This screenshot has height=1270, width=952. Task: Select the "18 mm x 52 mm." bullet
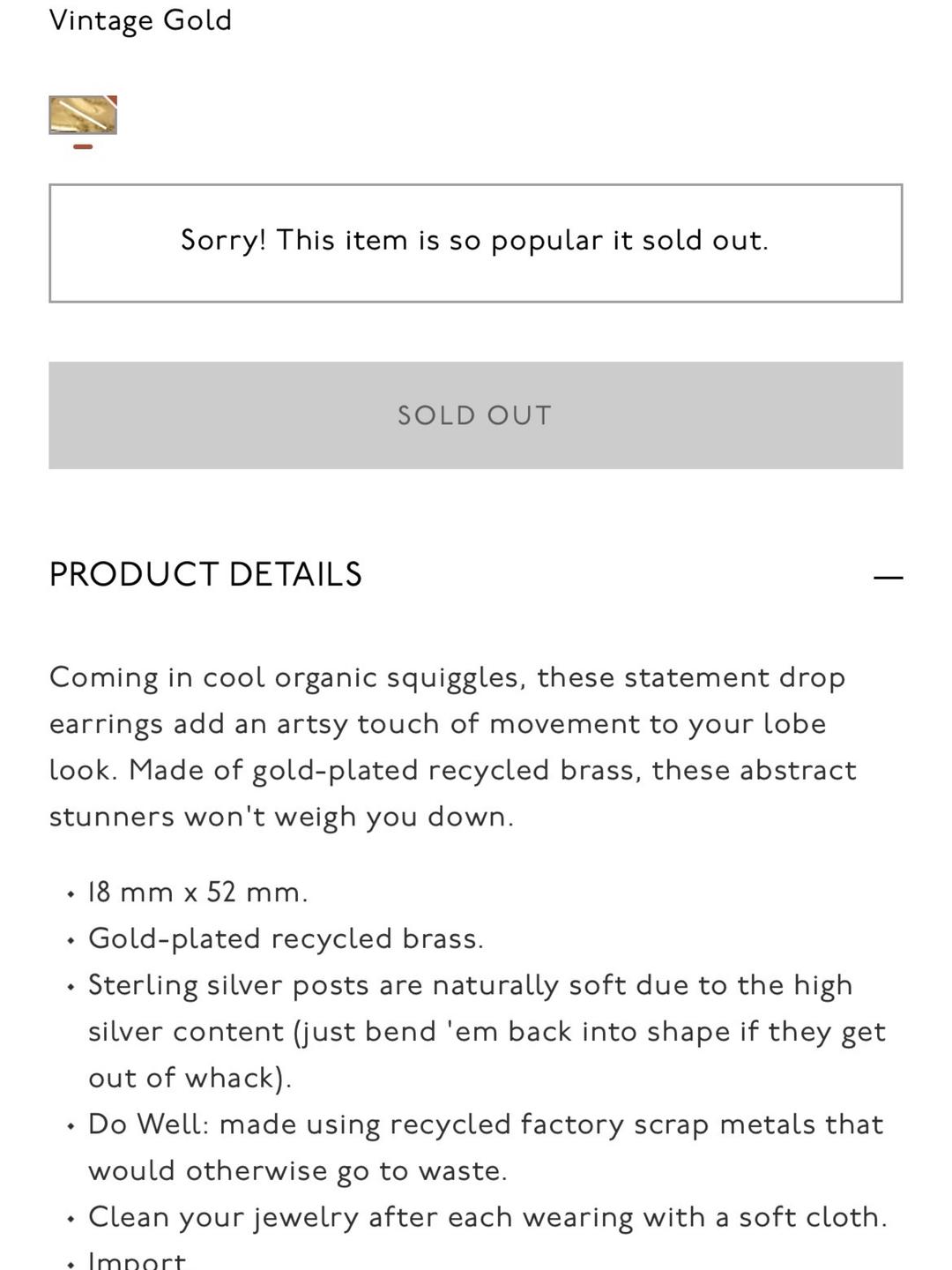point(197,893)
